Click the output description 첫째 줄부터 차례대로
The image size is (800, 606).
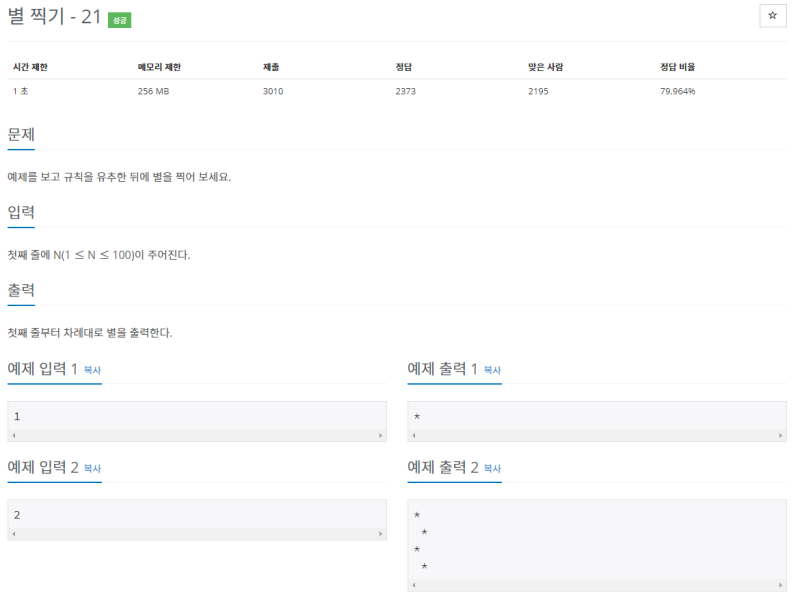click(90, 333)
